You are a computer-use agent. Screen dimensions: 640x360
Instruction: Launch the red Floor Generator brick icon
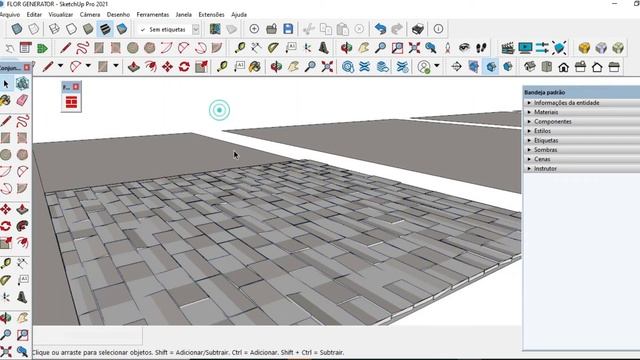71,102
